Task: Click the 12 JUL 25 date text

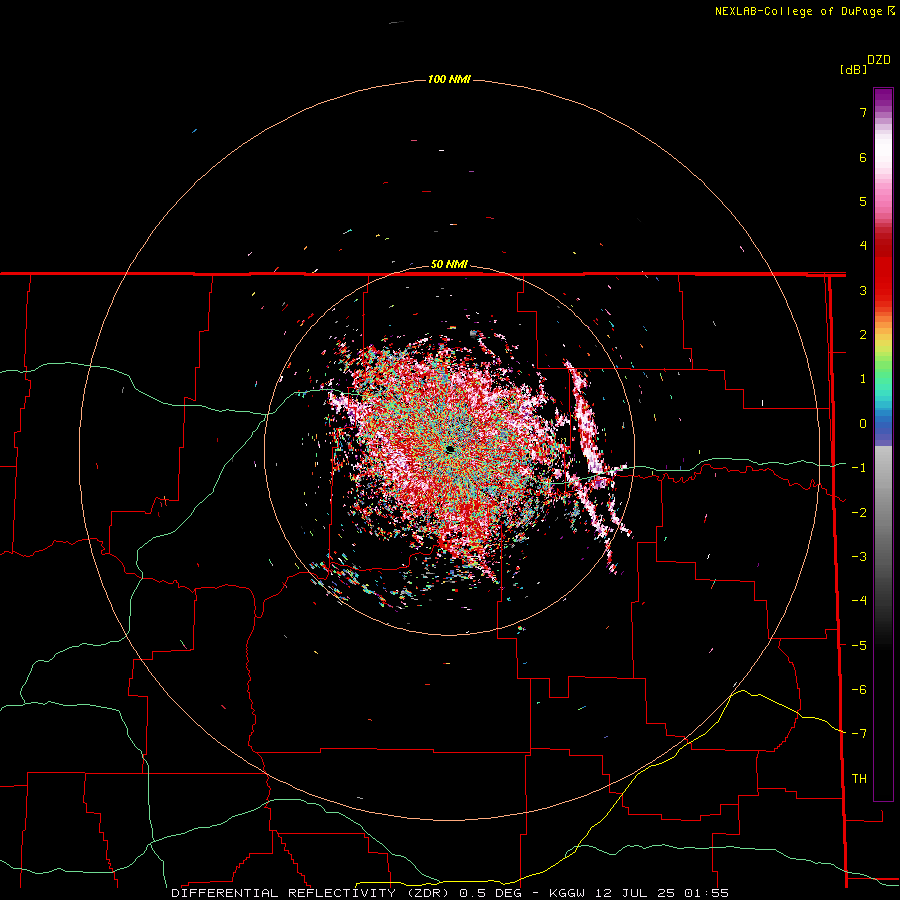Action: tap(635, 893)
